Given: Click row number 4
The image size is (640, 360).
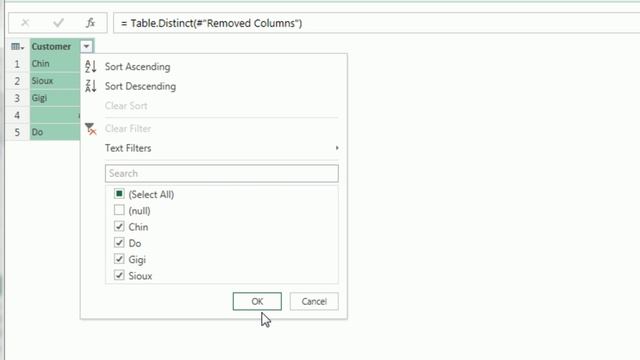Looking at the screenshot, I should click(17, 115).
